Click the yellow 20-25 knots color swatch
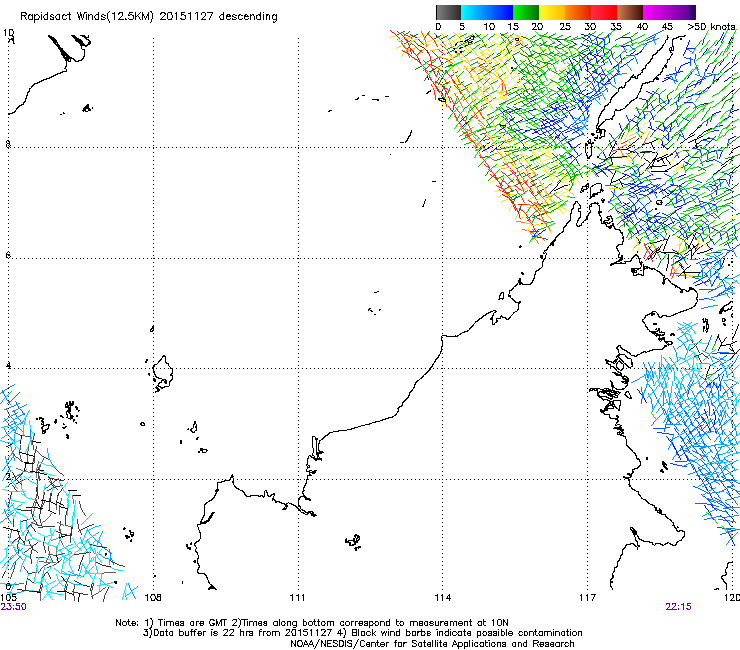This screenshot has height=650, width=740. pos(552,12)
